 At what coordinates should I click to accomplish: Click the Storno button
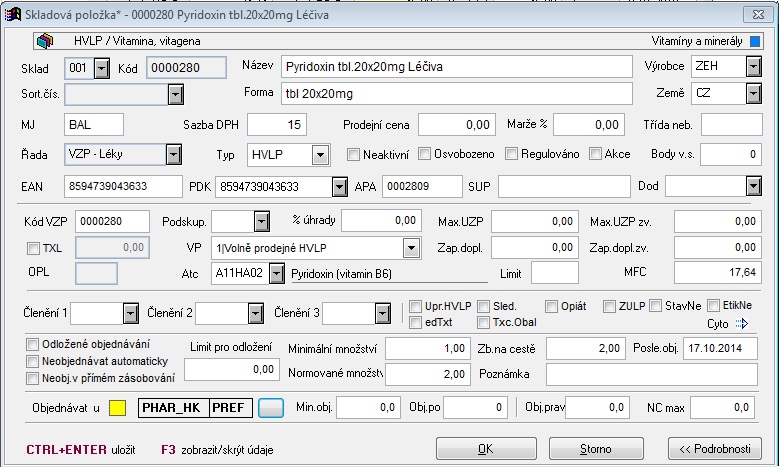[x=597, y=447]
